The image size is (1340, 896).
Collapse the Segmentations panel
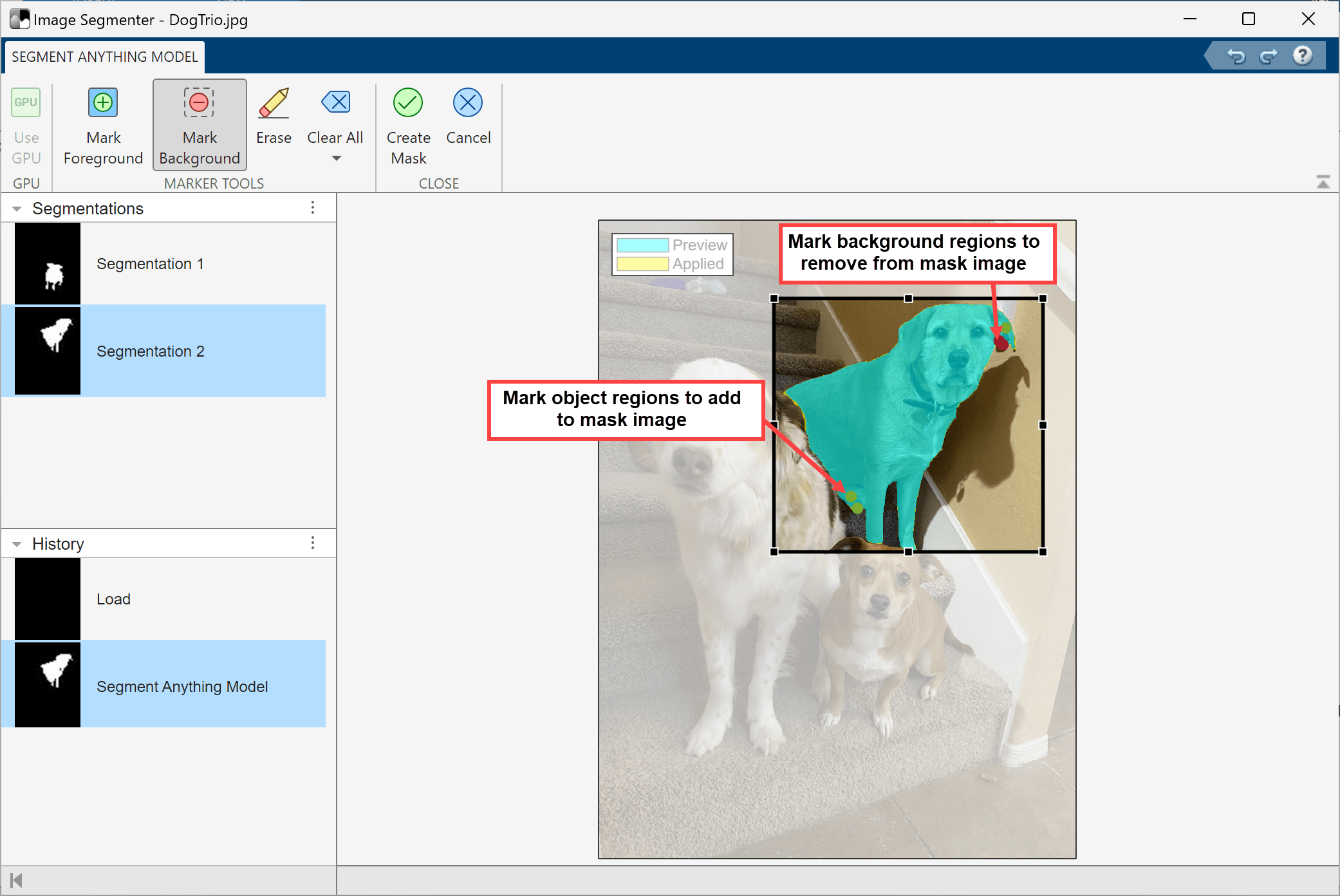[17, 209]
